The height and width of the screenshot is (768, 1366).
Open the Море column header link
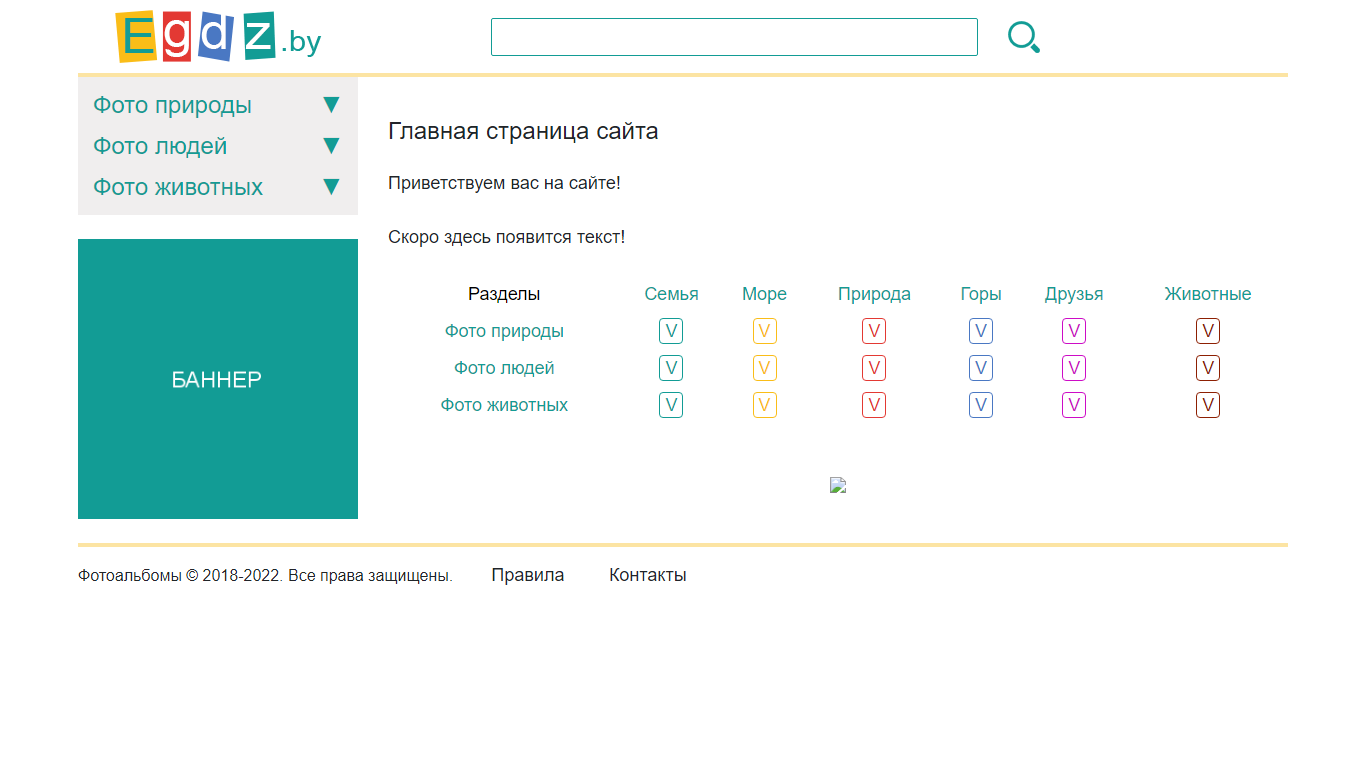click(x=764, y=294)
